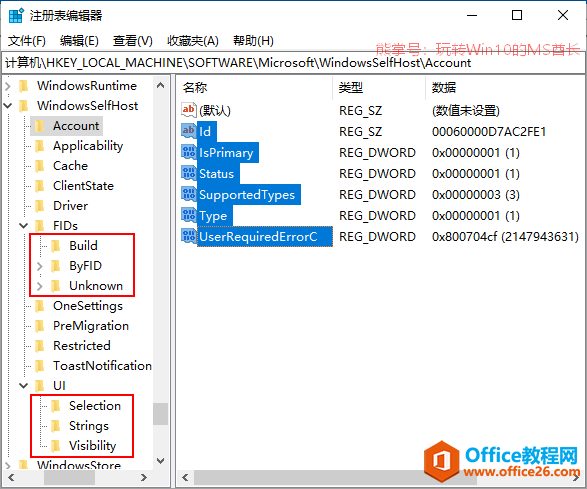Image resolution: width=587 pixels, height=489 pixels.
Task: Click the data 00060000D7AC2FE1
Action: pos(489,132)
